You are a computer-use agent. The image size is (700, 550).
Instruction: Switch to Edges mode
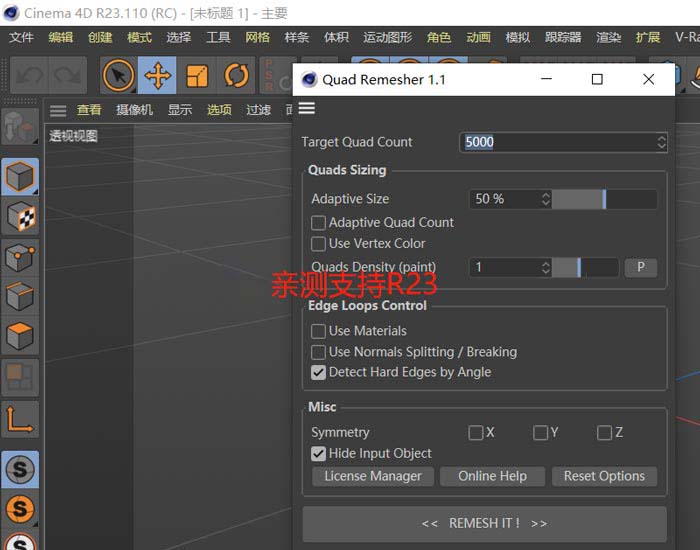coord(20,296)
